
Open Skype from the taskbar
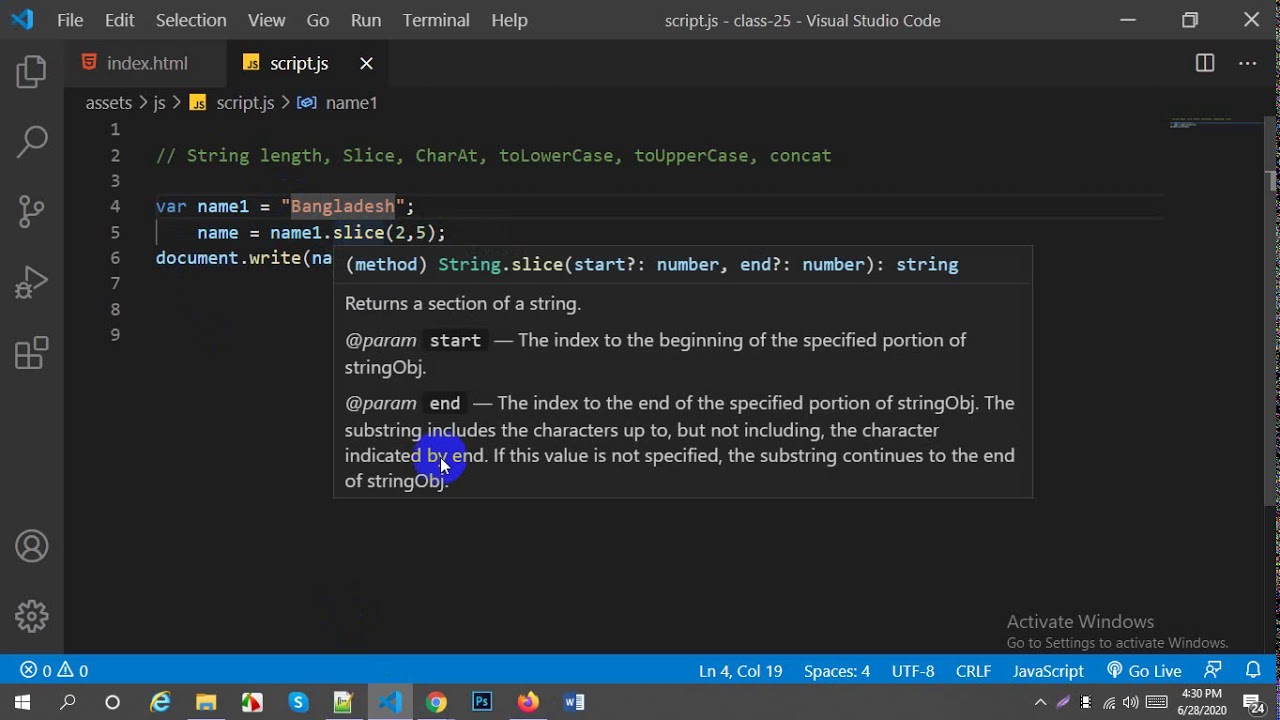[x=298, y=702]
